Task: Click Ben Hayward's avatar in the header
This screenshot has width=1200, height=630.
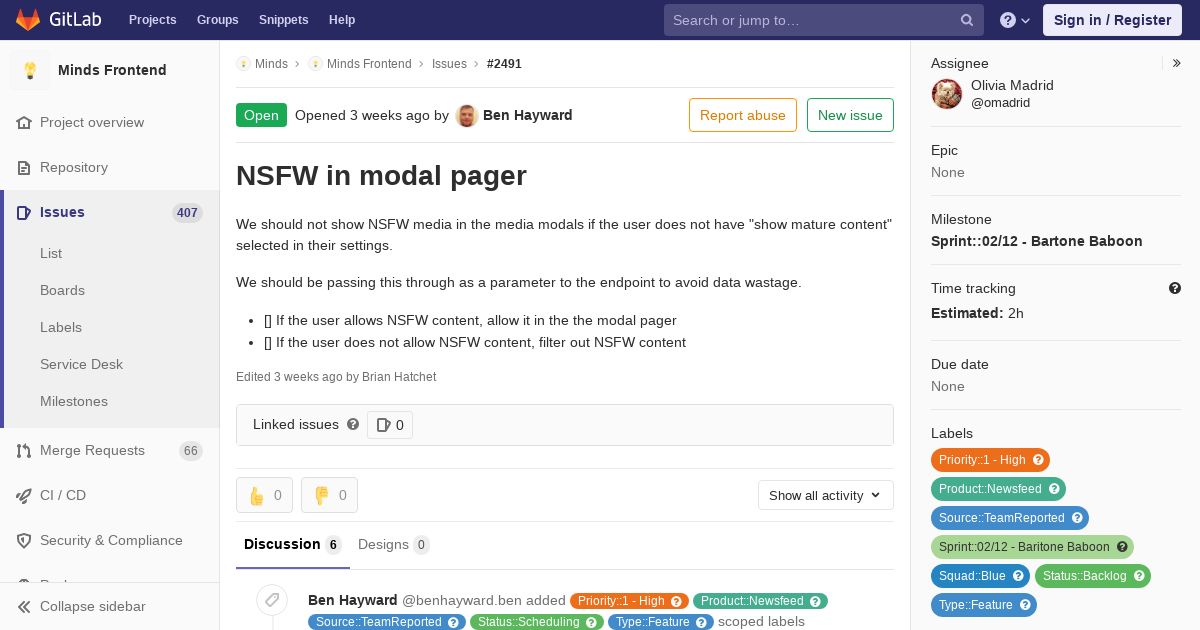Action: tap(467, 115)
